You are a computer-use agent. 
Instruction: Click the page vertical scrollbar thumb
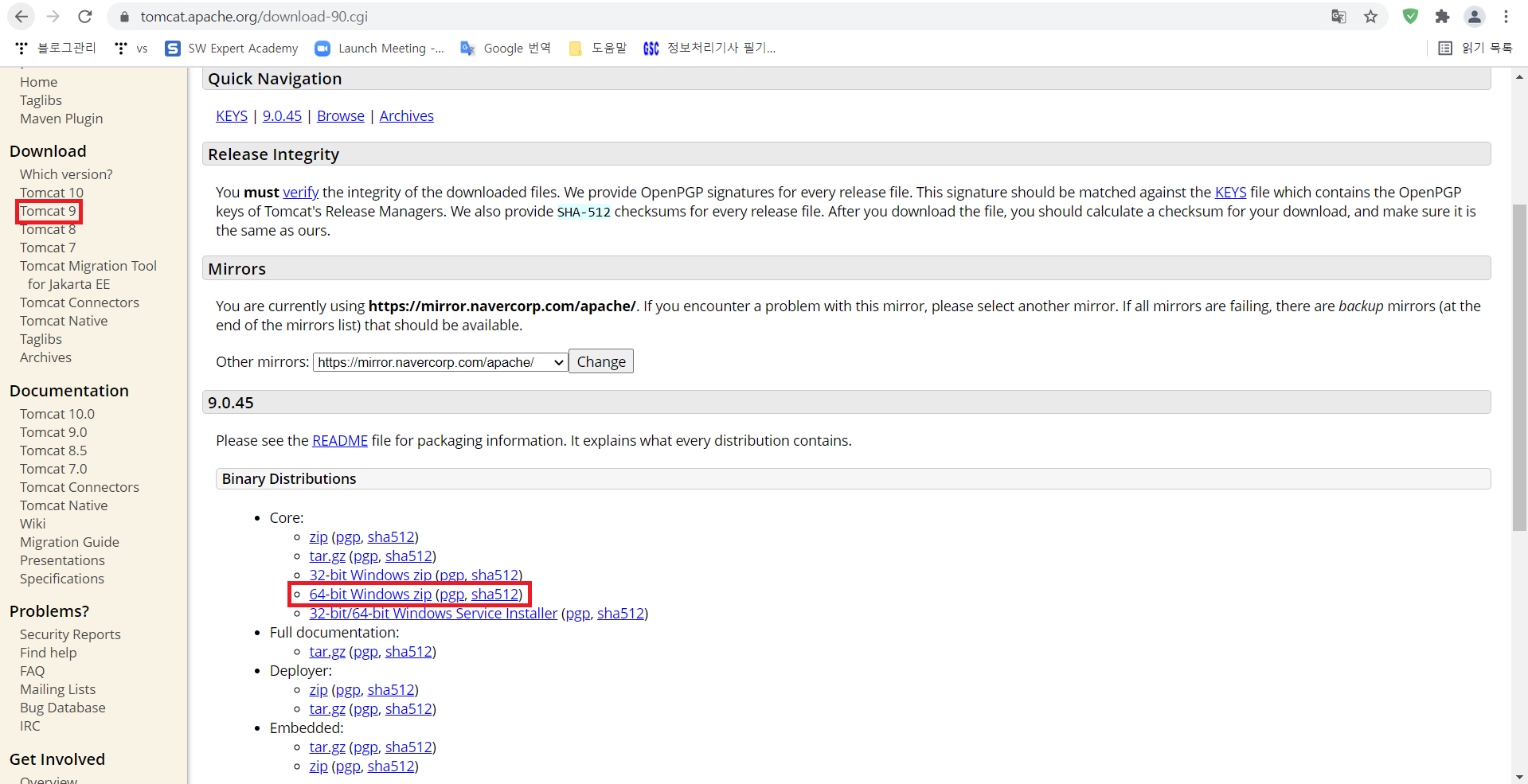click(x=1519, y=367)
